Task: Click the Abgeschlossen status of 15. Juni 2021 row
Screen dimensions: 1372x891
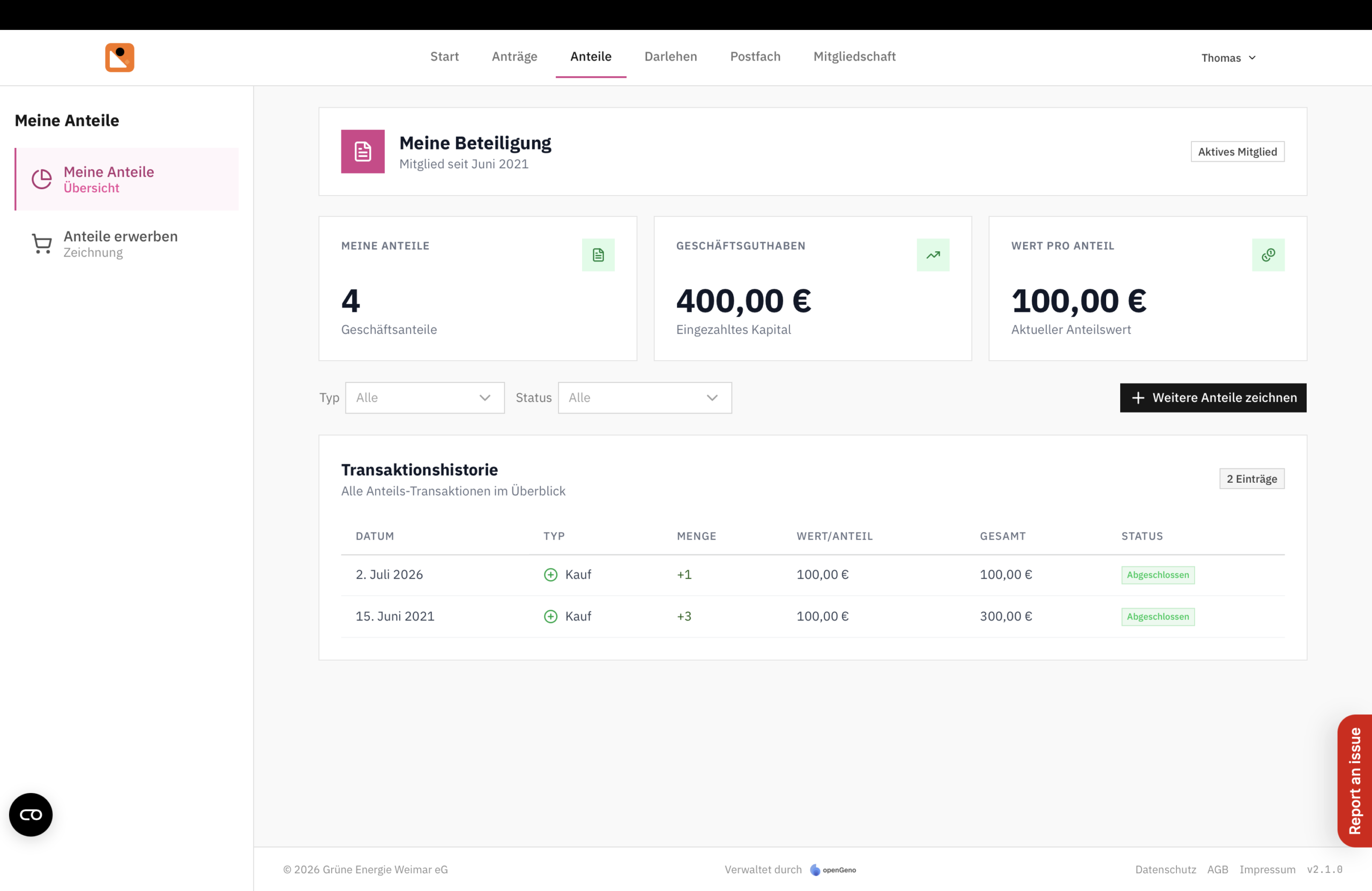Action: pos(1158,617)
